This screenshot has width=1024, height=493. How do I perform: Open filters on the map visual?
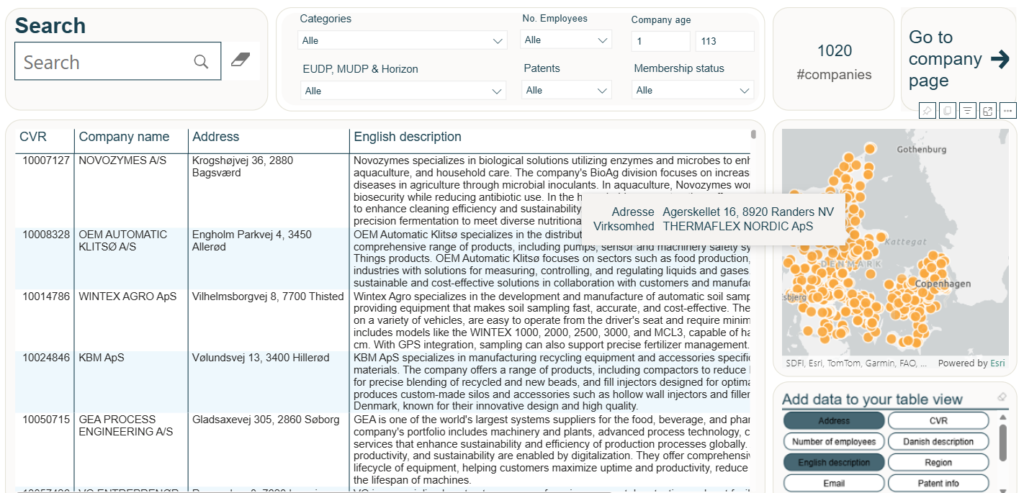[x=967, y=110]
